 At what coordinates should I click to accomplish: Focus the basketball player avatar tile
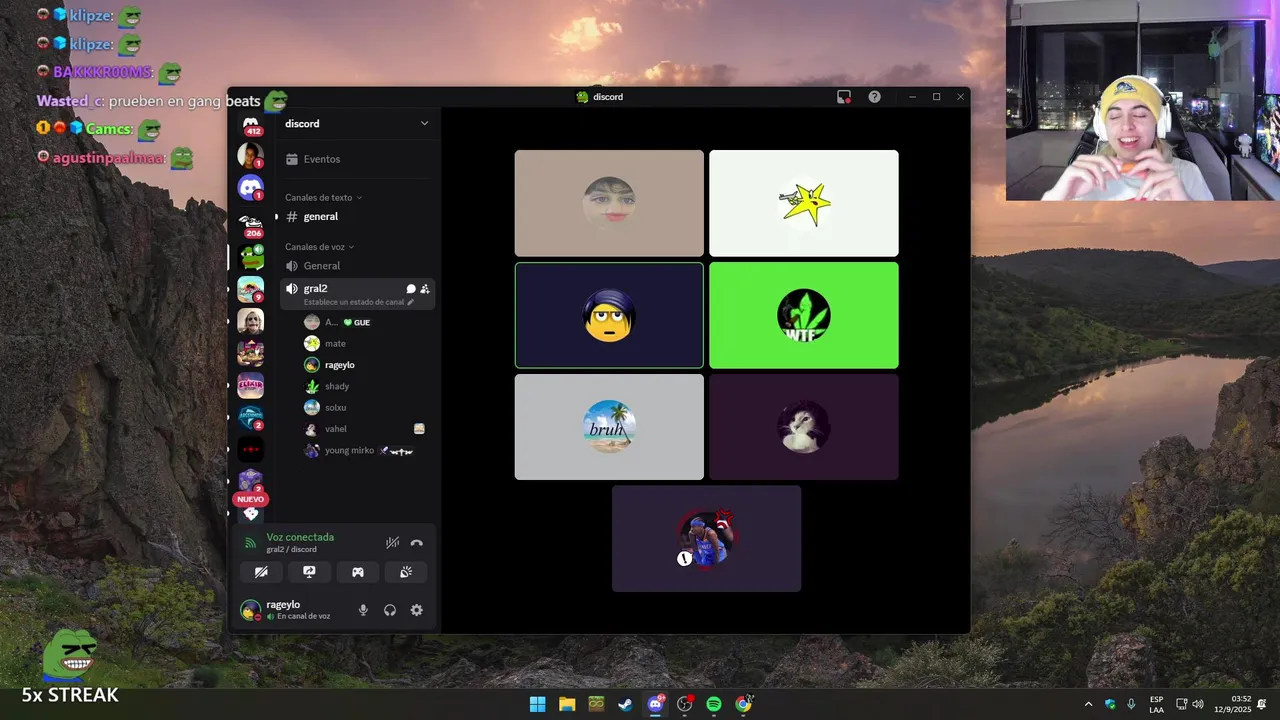[x=706, y=539]
